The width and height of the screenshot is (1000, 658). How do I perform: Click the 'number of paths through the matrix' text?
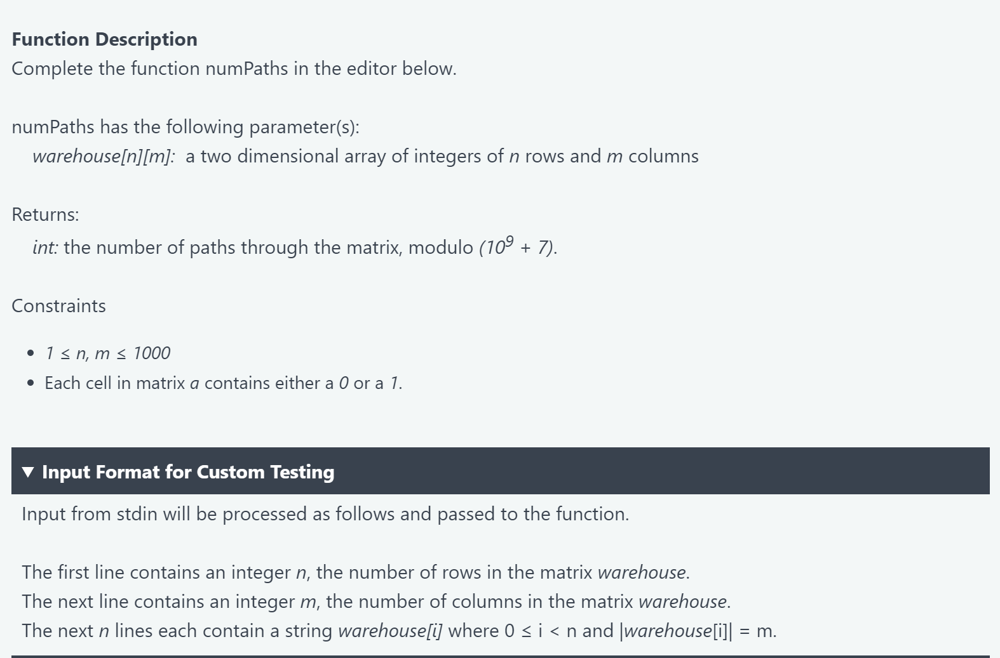(x=233, y=247)
